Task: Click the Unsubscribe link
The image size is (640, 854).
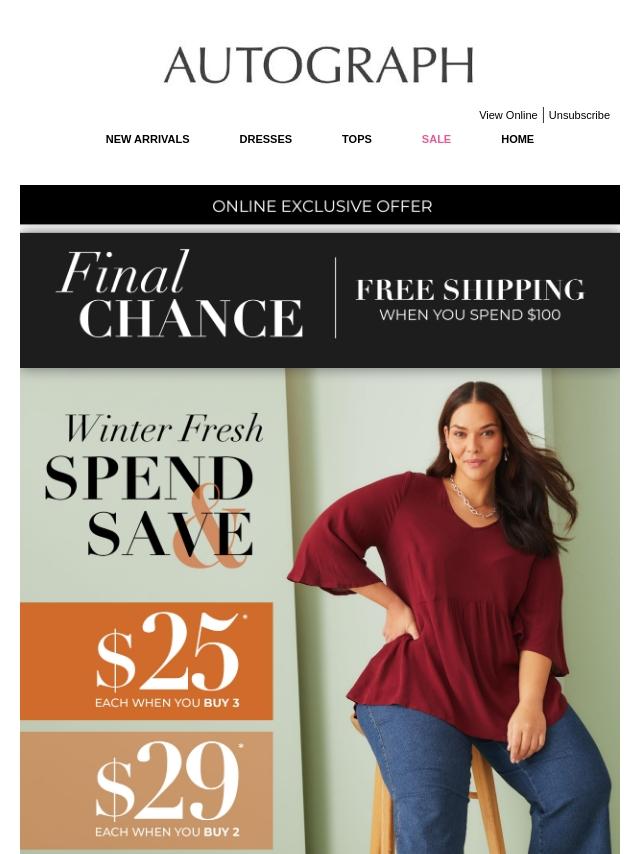Action: [x=578, y=115]
